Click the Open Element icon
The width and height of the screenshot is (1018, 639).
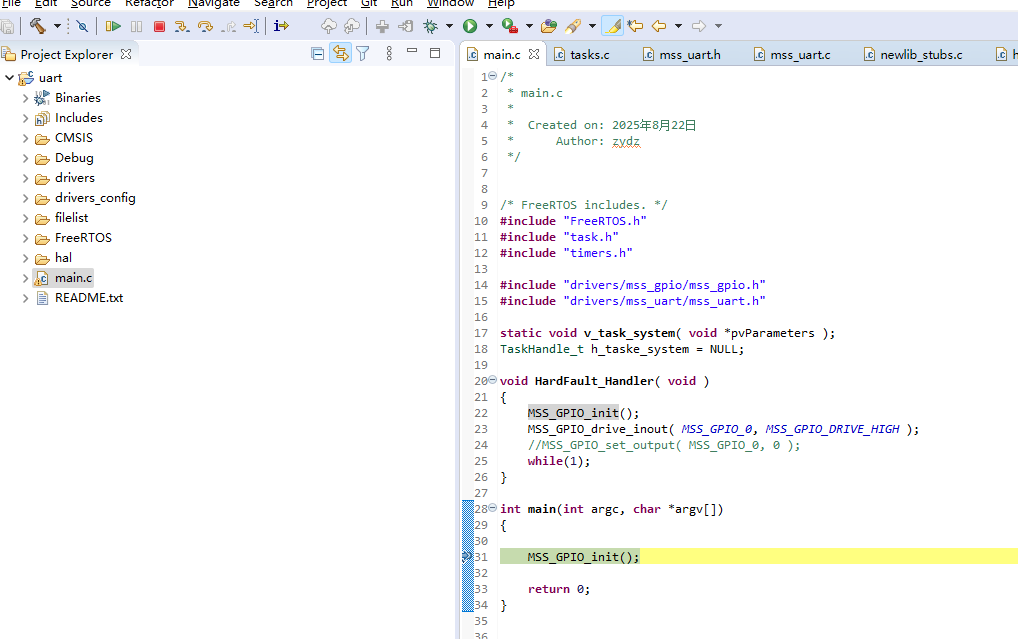(549, 26)
